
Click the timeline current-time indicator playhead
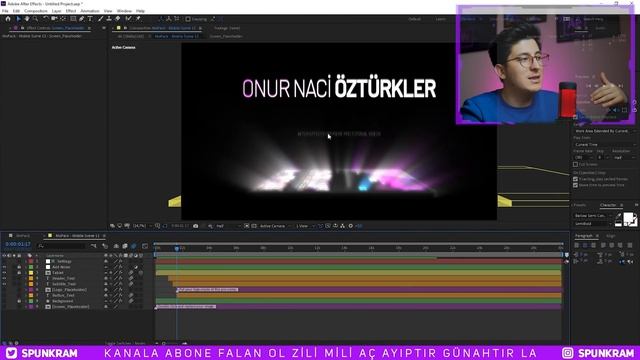177,248
